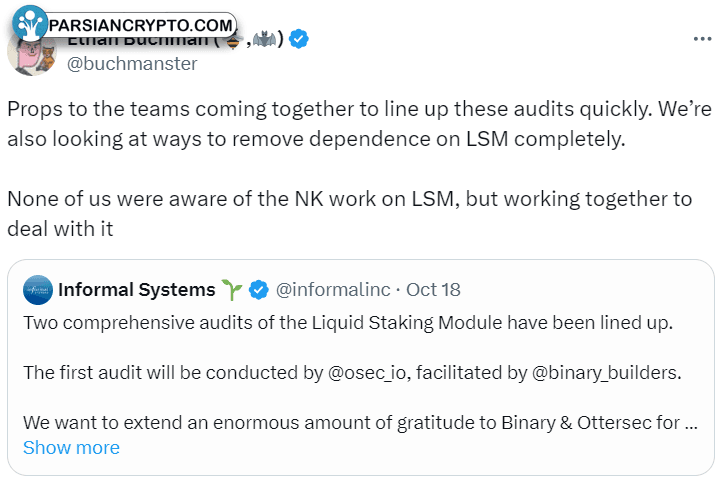Click the Informal Systems round avatar

coord(38,290)
